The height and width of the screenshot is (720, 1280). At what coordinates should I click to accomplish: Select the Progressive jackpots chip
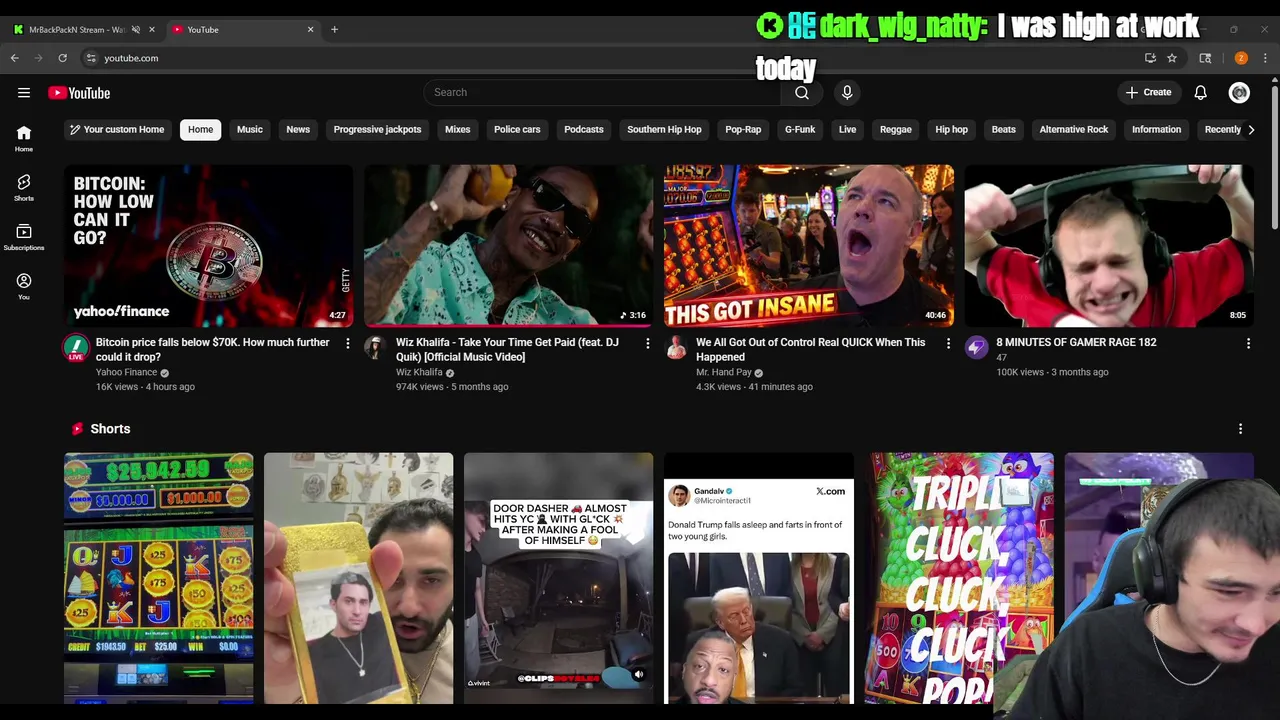pyautogui.click(x=377, y=129)
